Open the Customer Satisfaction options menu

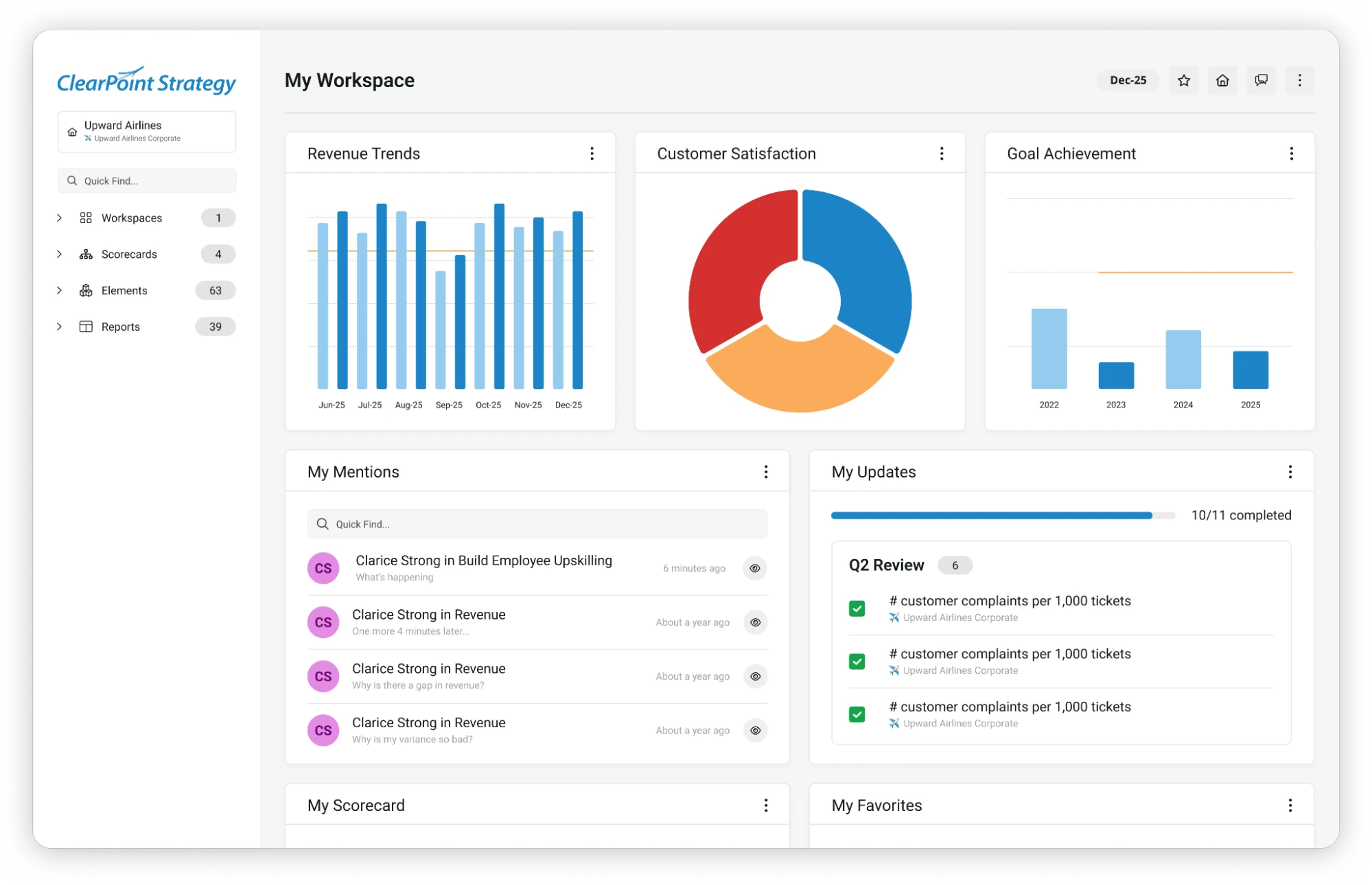tap(942, 154)
